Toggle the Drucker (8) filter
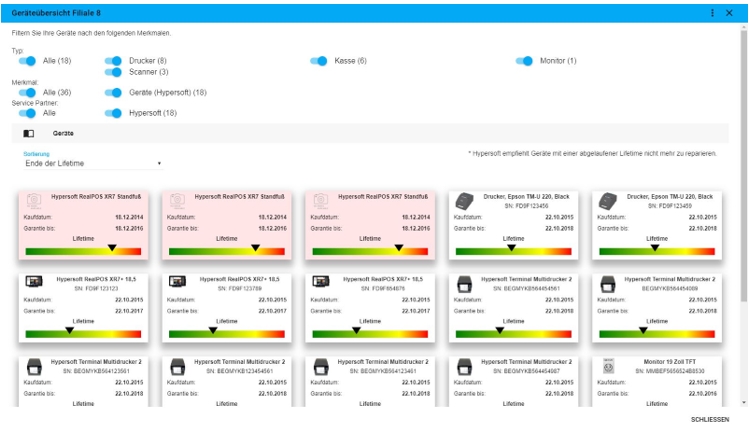The width and height of the screenshot is (750, 425). click(113, 61)
